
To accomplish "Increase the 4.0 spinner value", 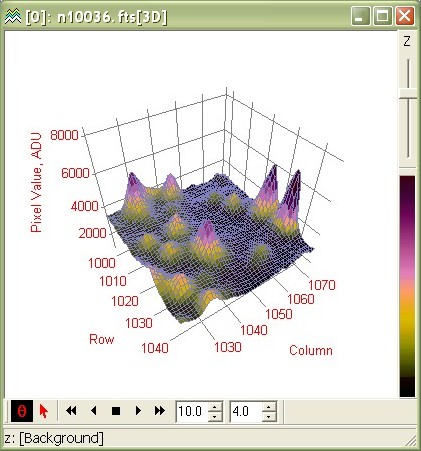I will (x=269, y=407).
